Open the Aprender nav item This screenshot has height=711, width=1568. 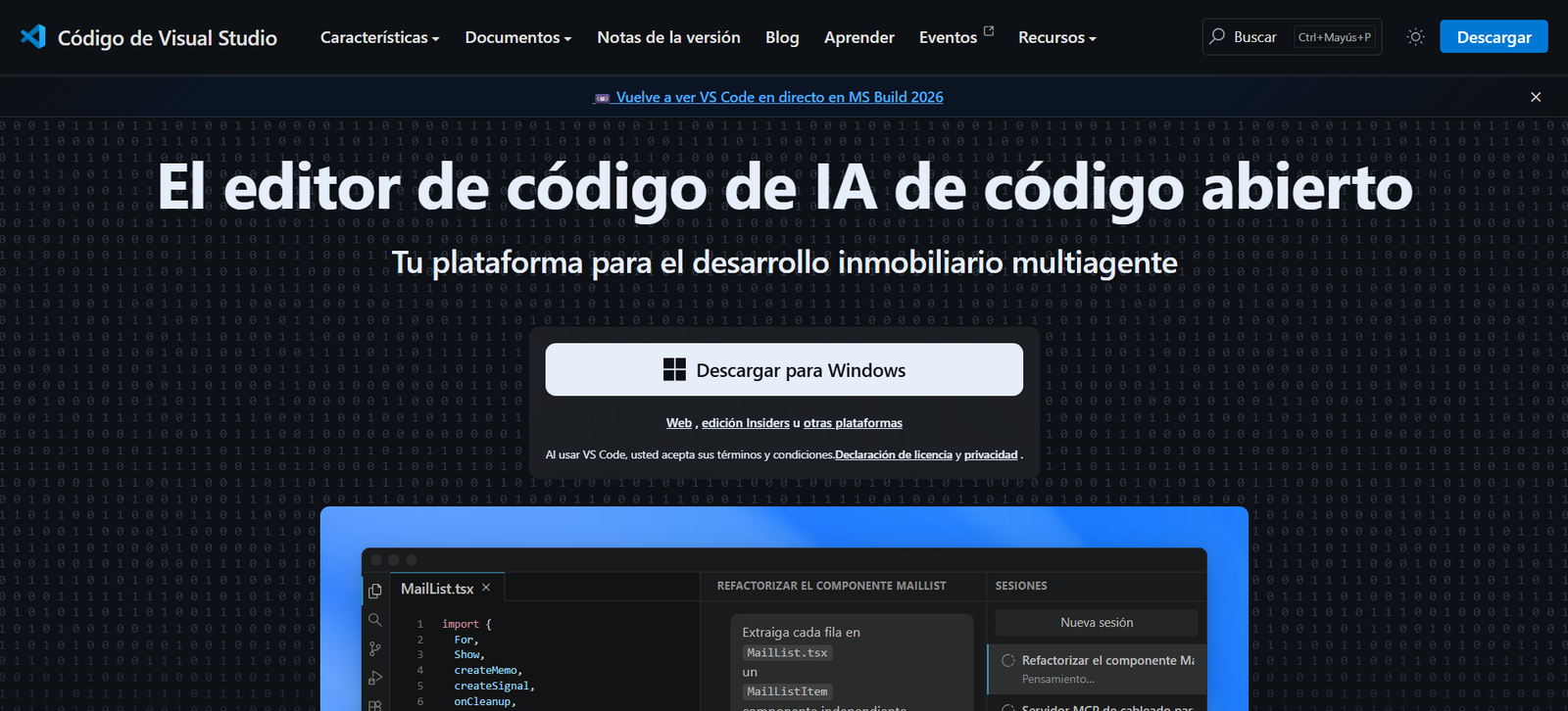pos(859,37)
